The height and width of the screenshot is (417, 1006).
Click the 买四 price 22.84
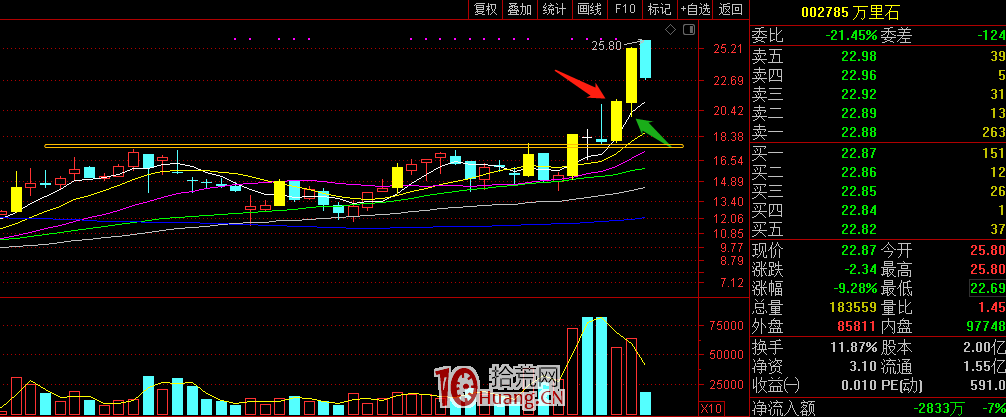858,210
